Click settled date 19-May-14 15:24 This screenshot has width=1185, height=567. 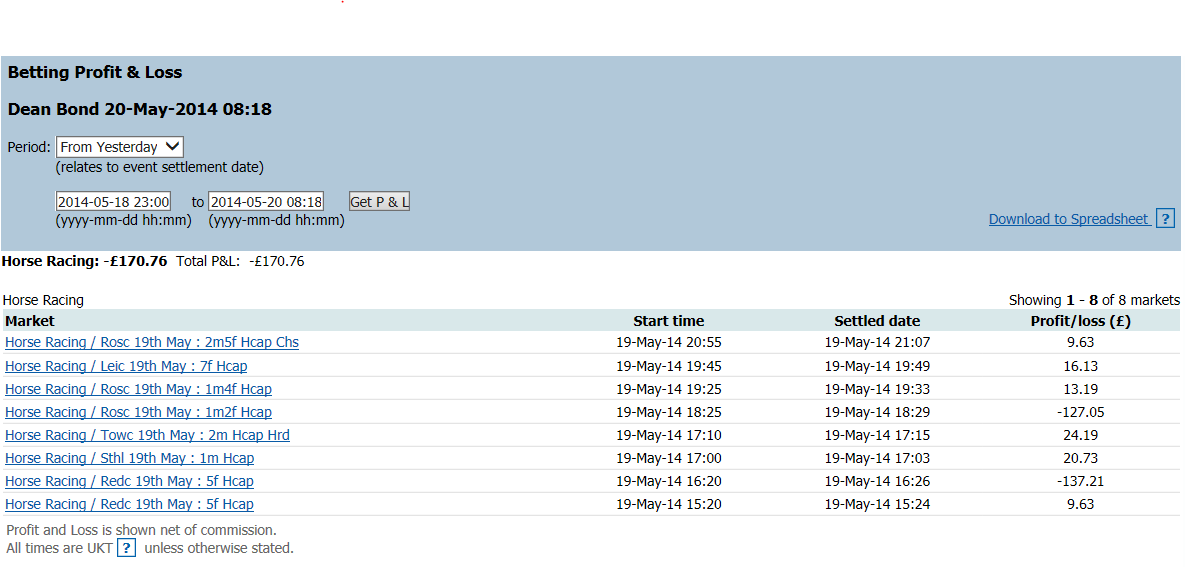click(877, 504)
